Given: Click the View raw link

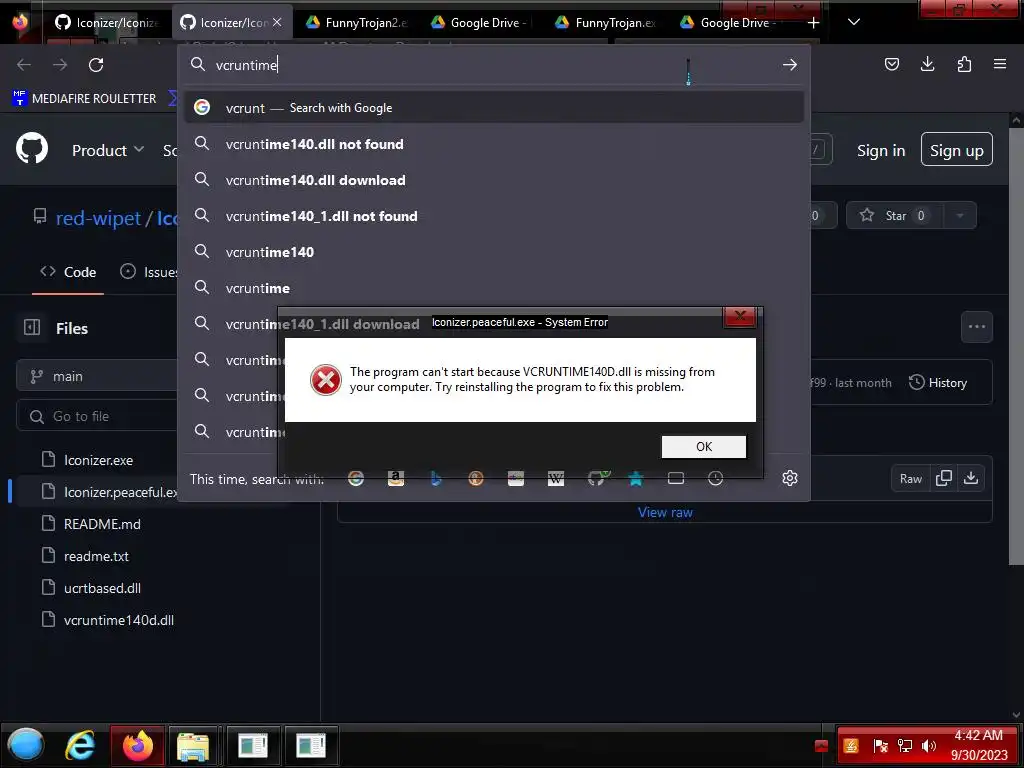Looking at the screenshot, I should 665,513.
